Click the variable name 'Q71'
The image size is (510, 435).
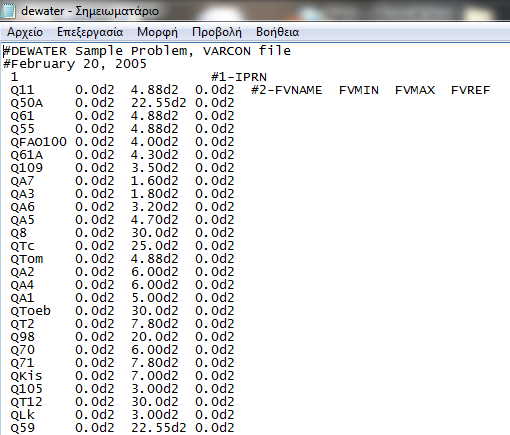tap(22, 363)
